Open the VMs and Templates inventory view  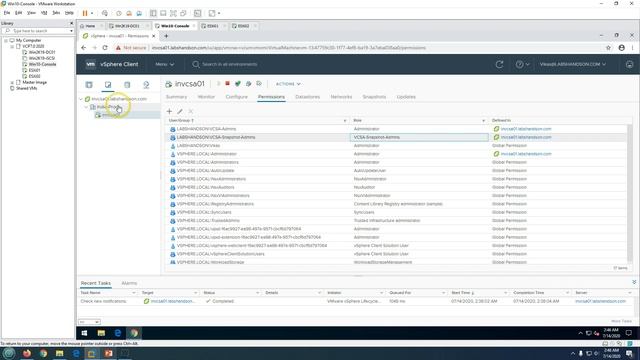(108, 85)
